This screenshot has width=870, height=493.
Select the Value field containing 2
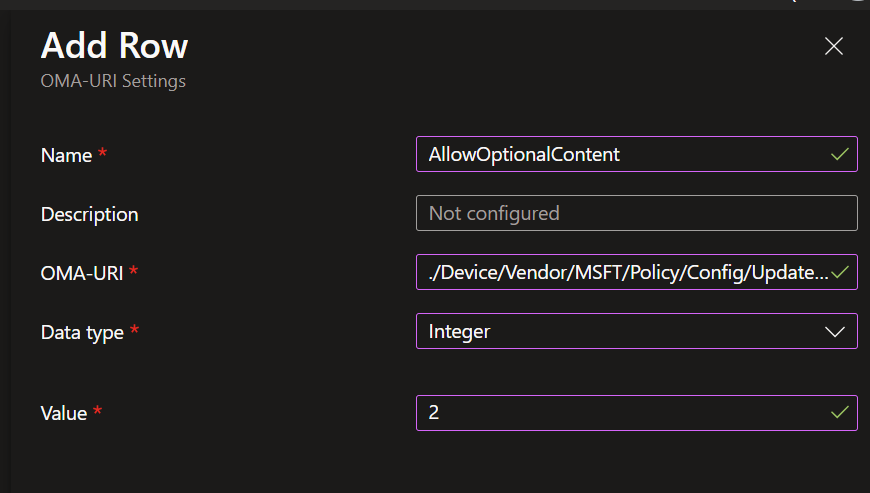point(620,411)
